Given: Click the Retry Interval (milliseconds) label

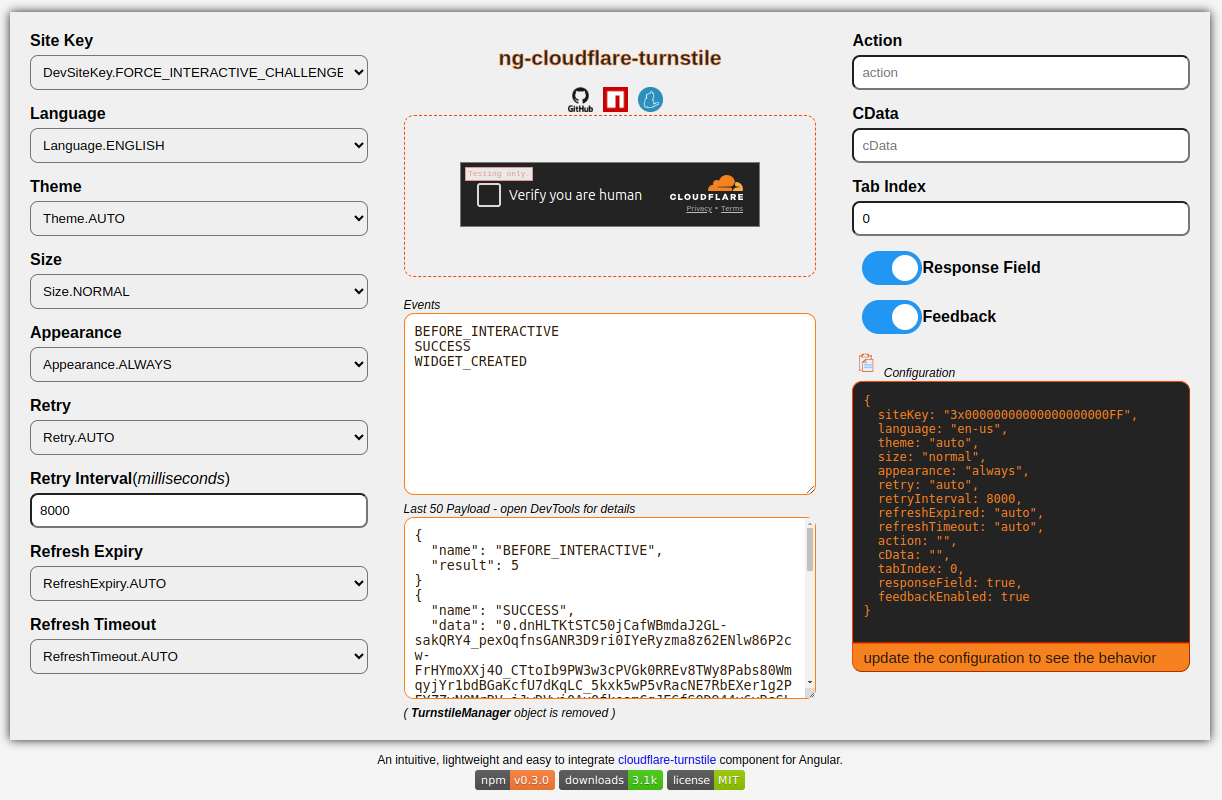Looking at the screenshot, I should click(x=130, y=479).
